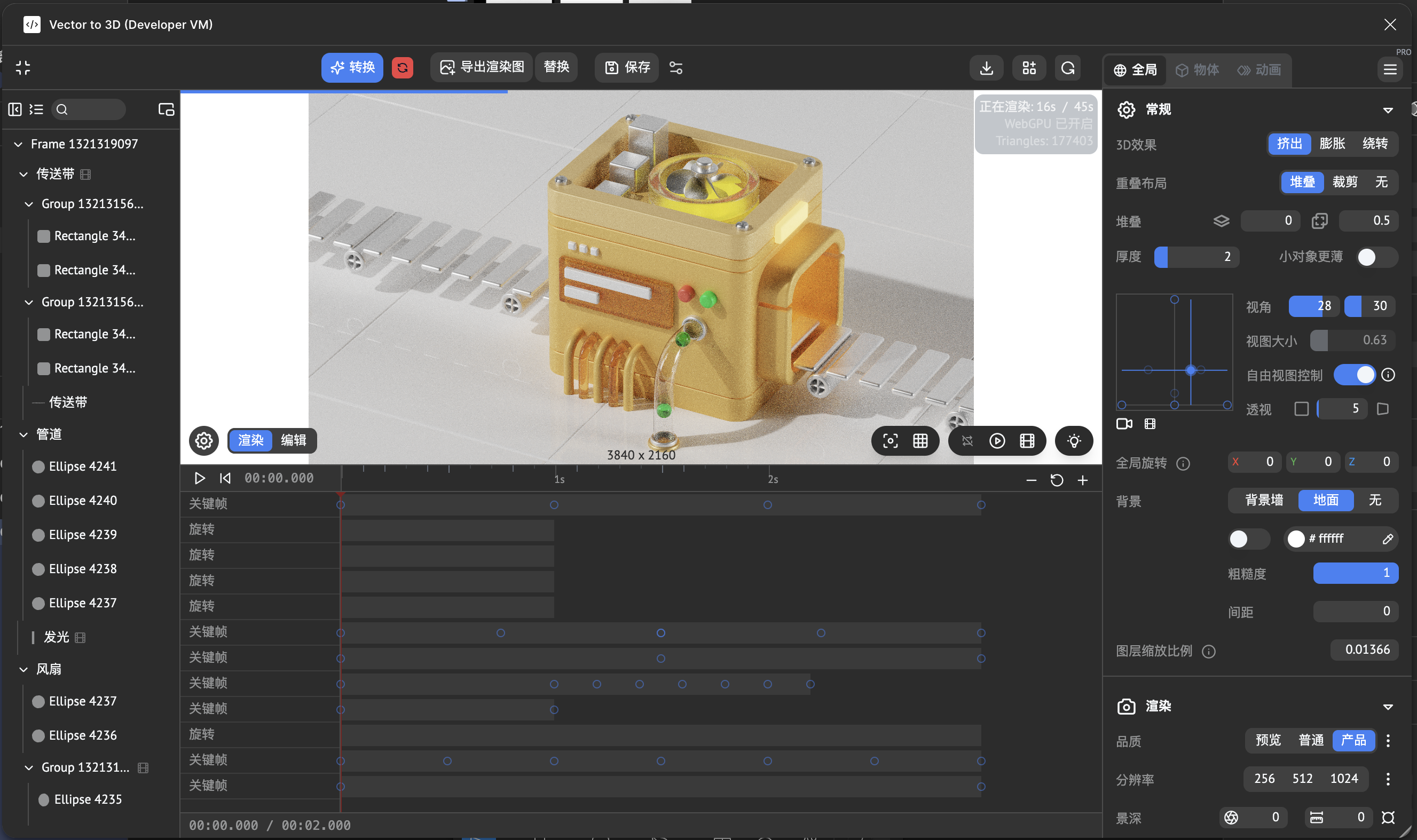This screenshot has width=1417, height=840.
Task: Switch viewport to 渲染 mode
Action: pos(250,440)
